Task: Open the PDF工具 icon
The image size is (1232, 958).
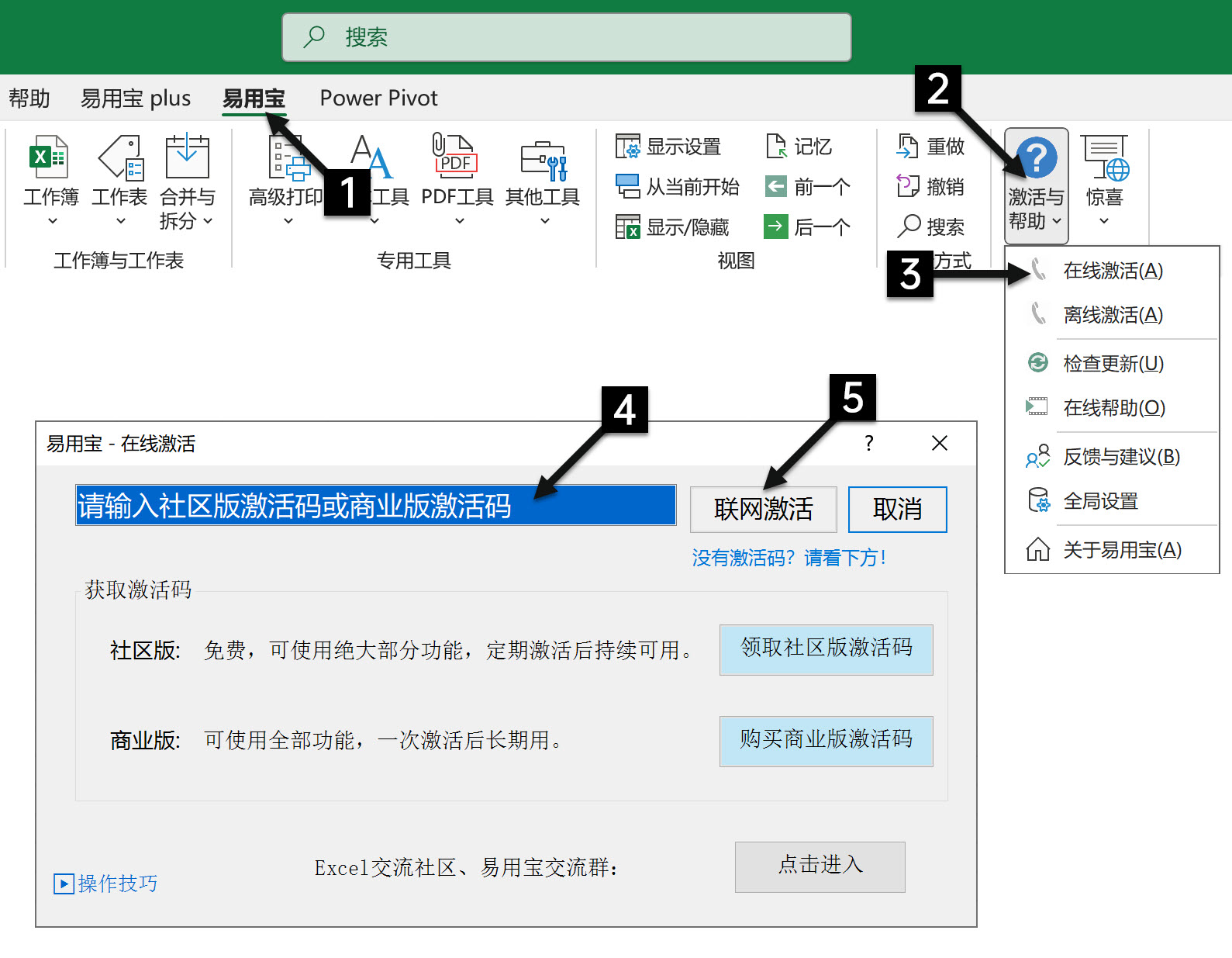Action: (455, 156)
